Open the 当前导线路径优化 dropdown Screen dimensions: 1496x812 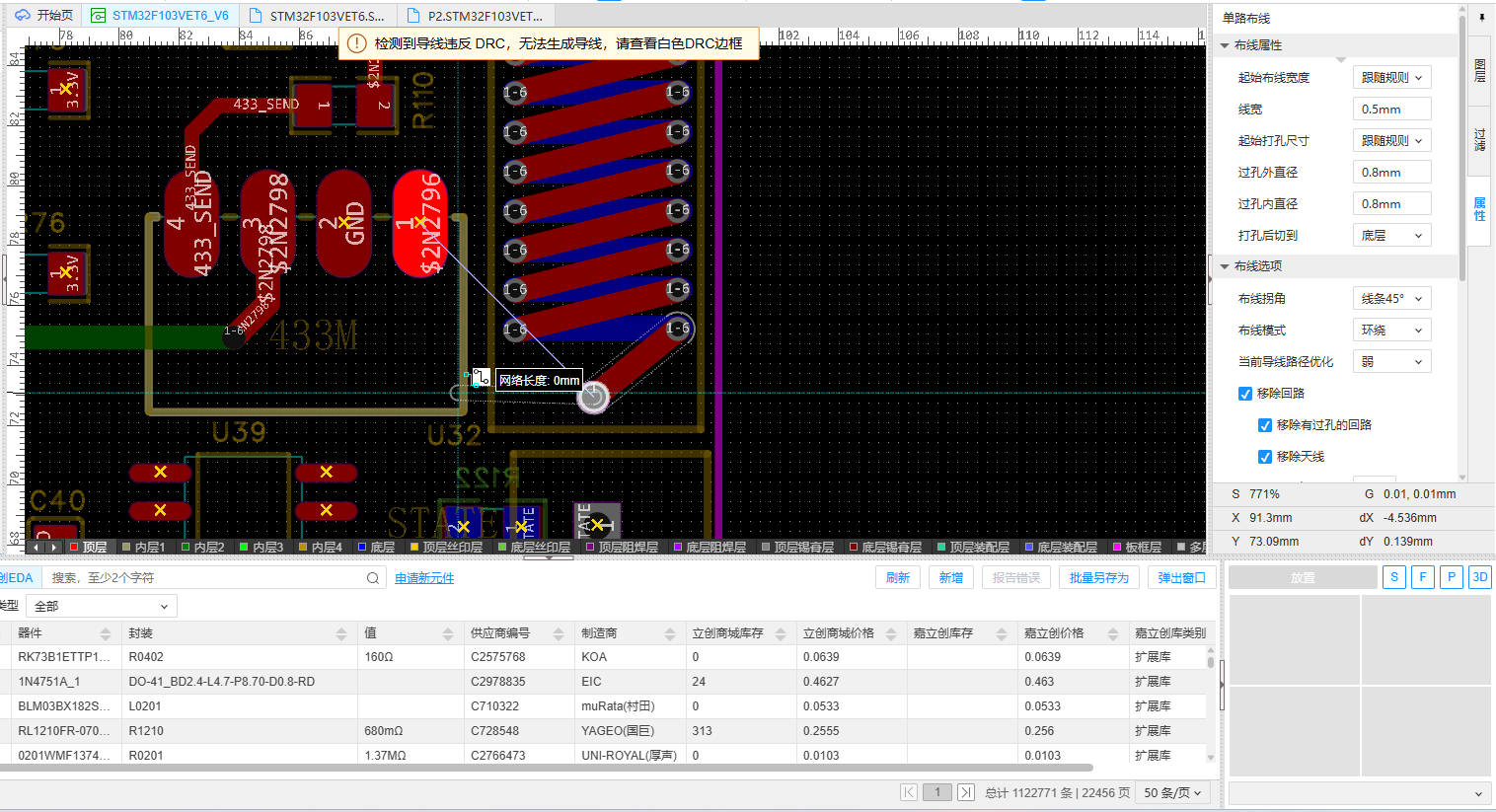[1391, 362]
